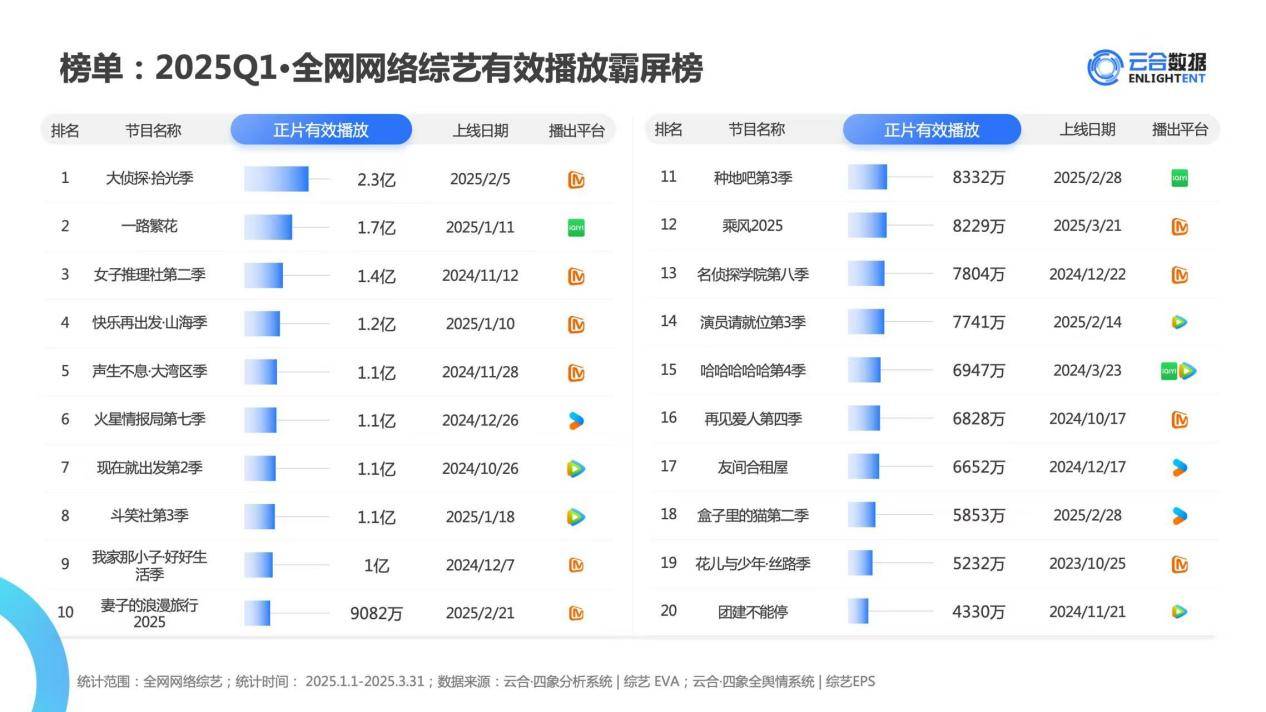Viewport: 1266px width, 712px height.
Task: Click the platform icon for 花儿与少年·丝路季
Action: [x=1180, y=565]
